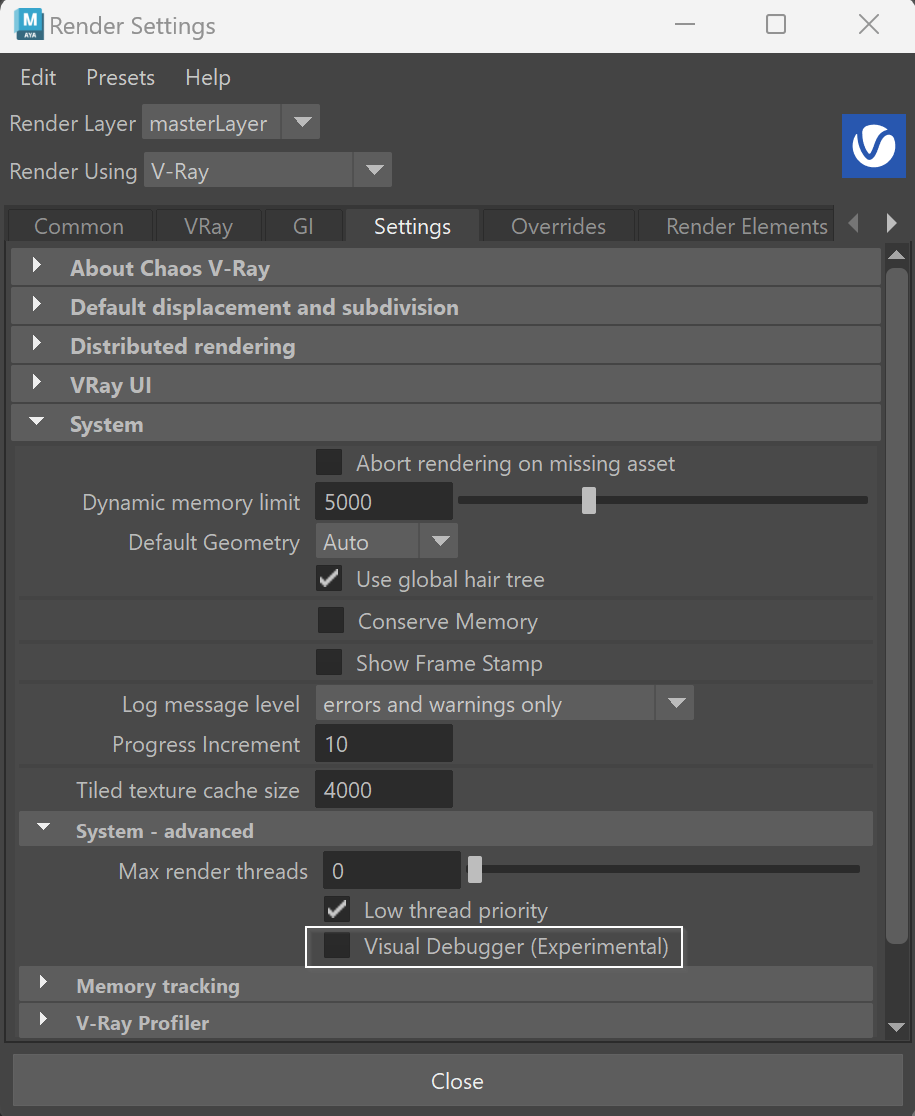This screenshot has width=915, height=1116.
Task: Uncheck Low thread priority
Action: coord(337,909)
